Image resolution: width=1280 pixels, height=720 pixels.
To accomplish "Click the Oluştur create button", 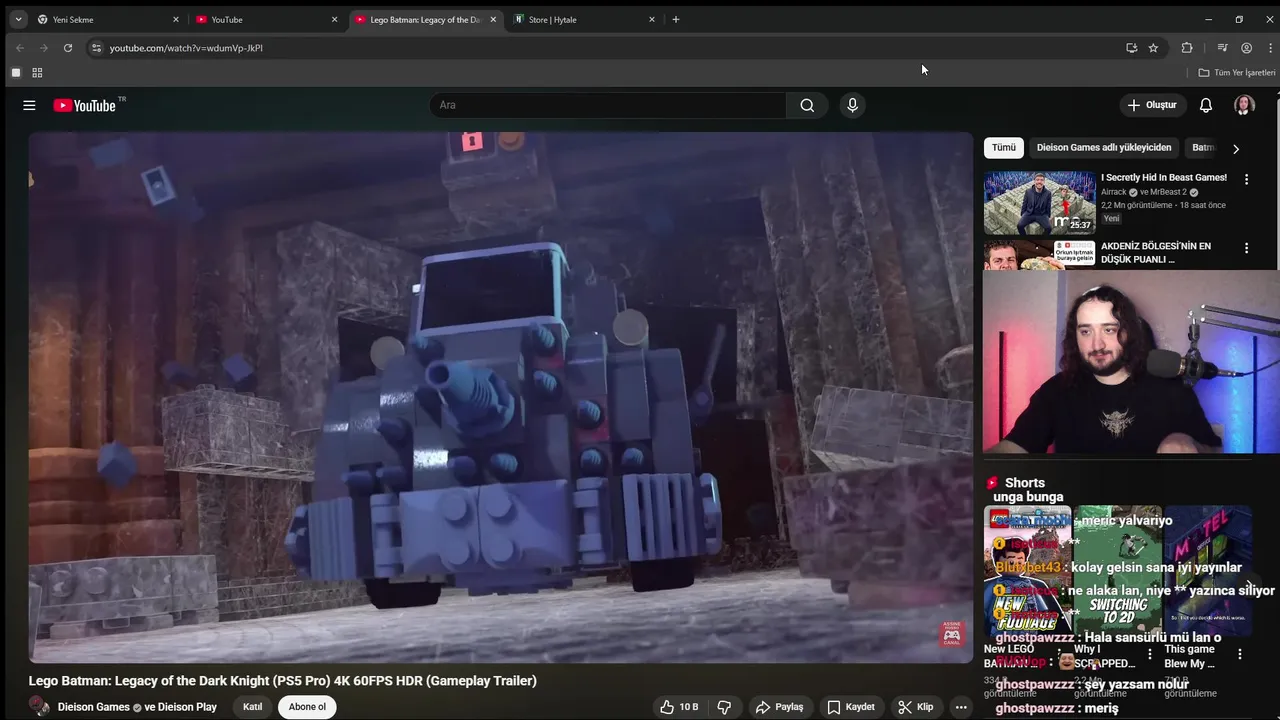I will pyautogui.click(x=1152, y=105).
